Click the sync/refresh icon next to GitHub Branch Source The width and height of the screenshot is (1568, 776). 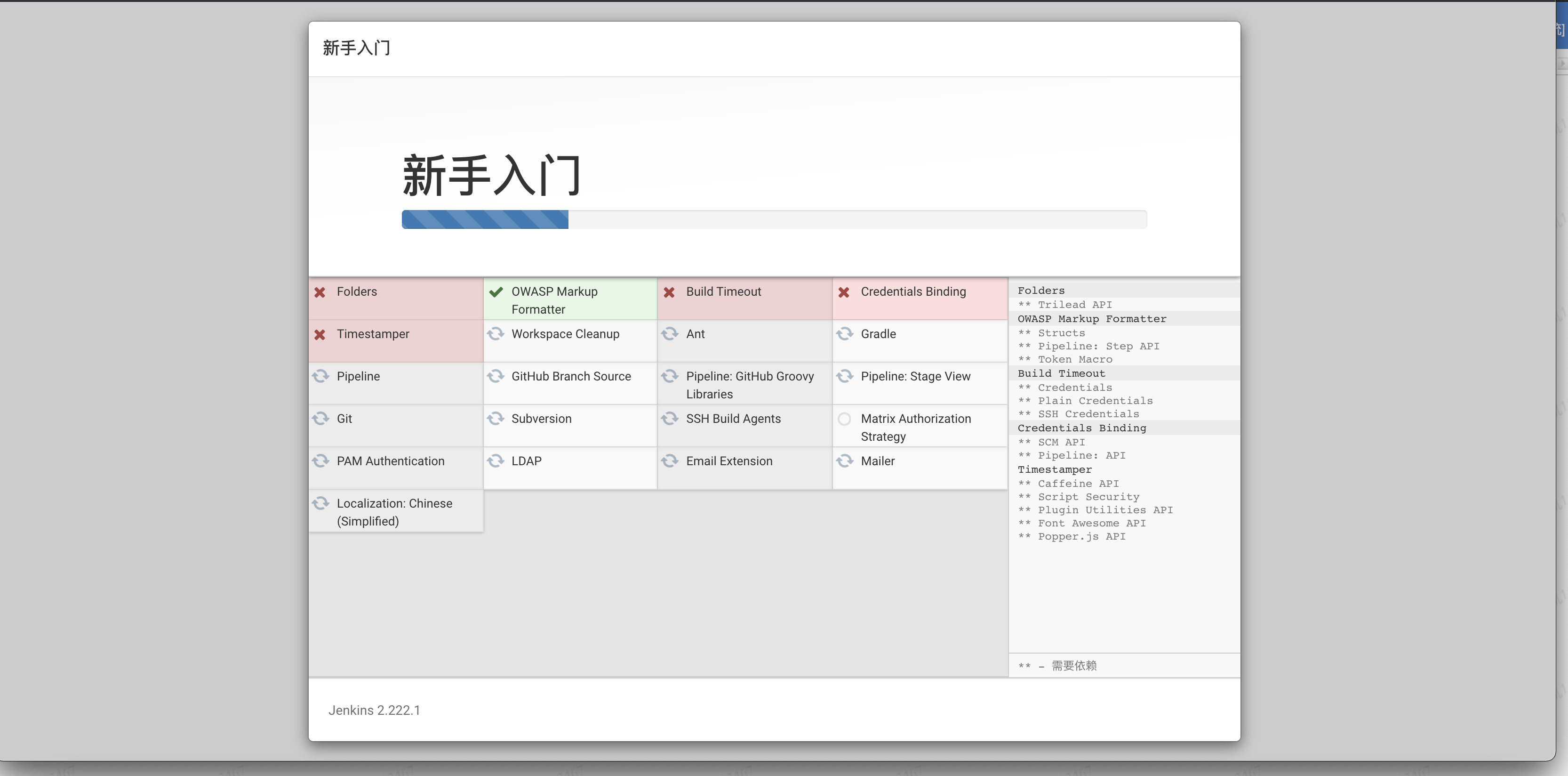click(x=497, y=376)
